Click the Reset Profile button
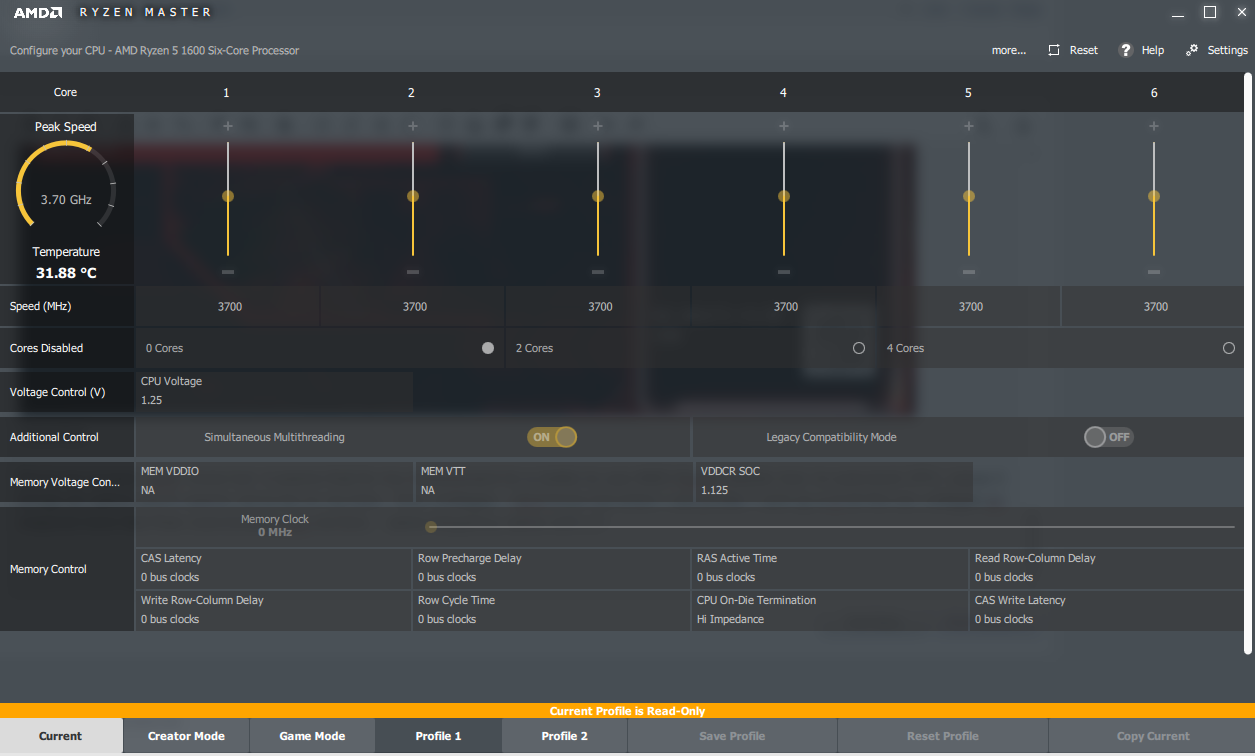Viewport: 1255px width, 756px height. tap(943, 736)
